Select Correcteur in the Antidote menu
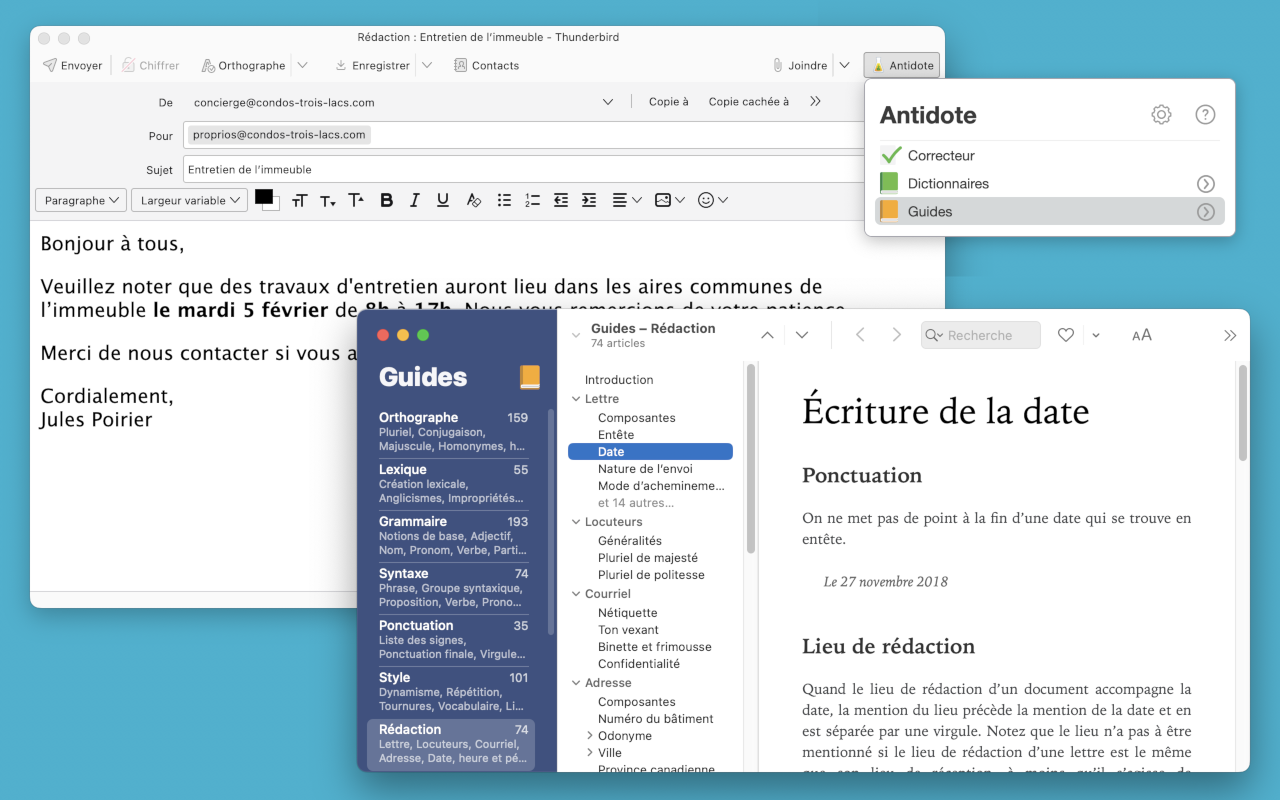This screenshot has height=800, width=1280. 1050,156
